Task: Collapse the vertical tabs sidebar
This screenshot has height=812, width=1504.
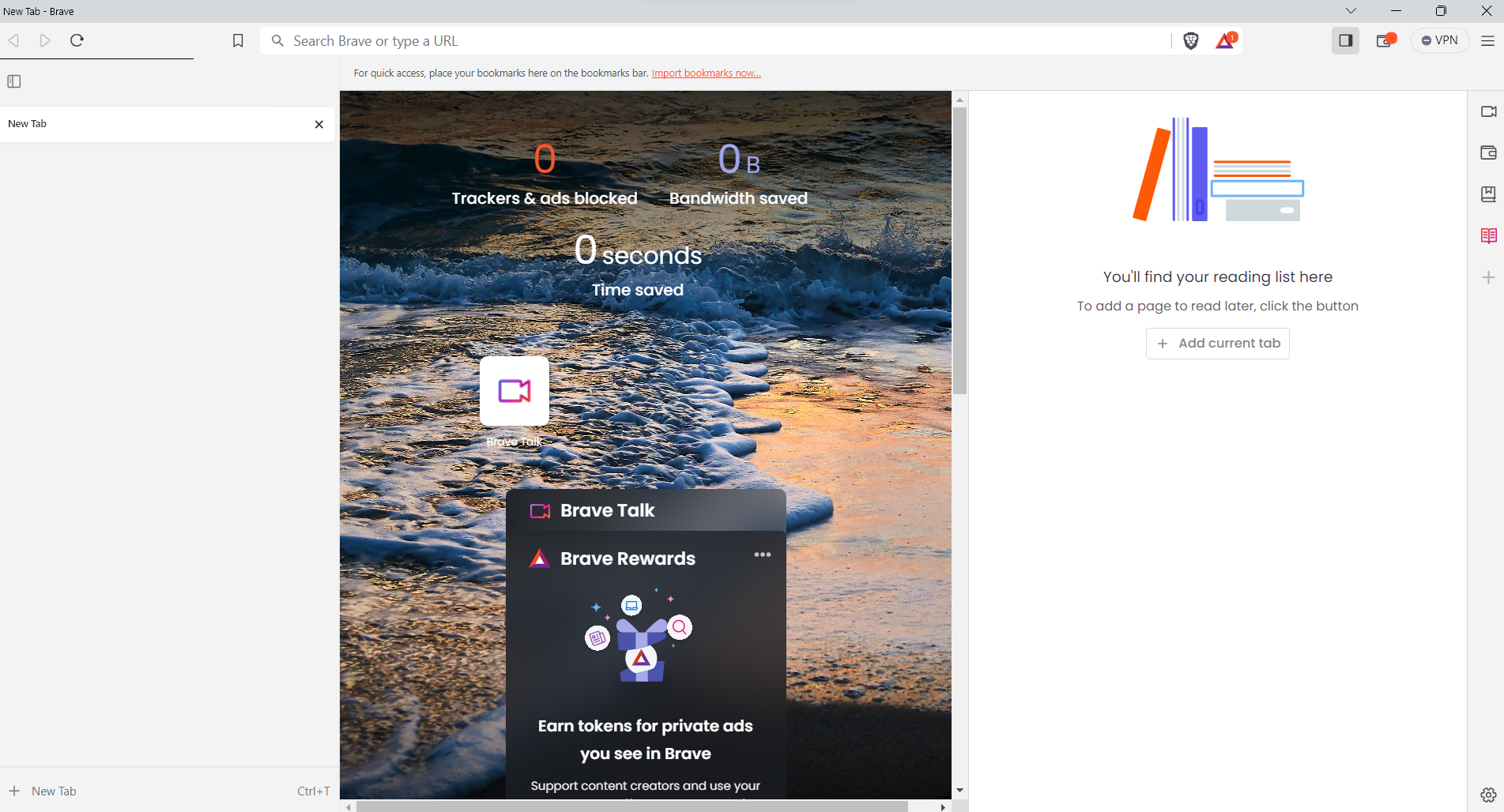Action: [13, 81]
